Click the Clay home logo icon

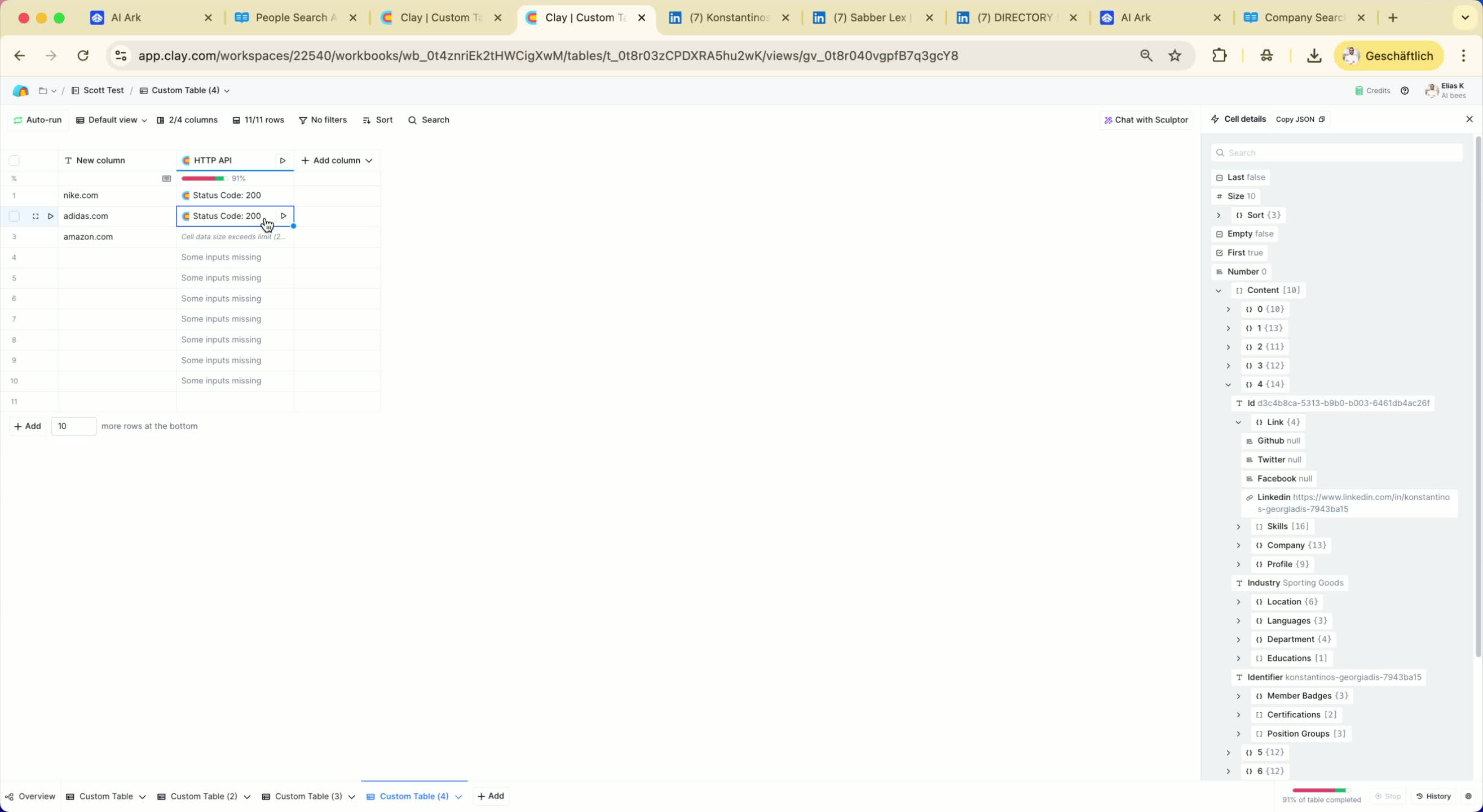click(21, 90)
